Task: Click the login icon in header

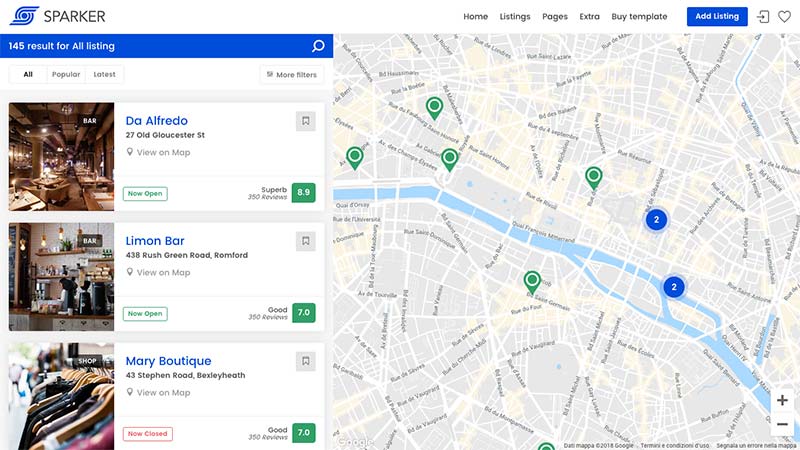Action: pyautogui.click(x=763, y=17)
